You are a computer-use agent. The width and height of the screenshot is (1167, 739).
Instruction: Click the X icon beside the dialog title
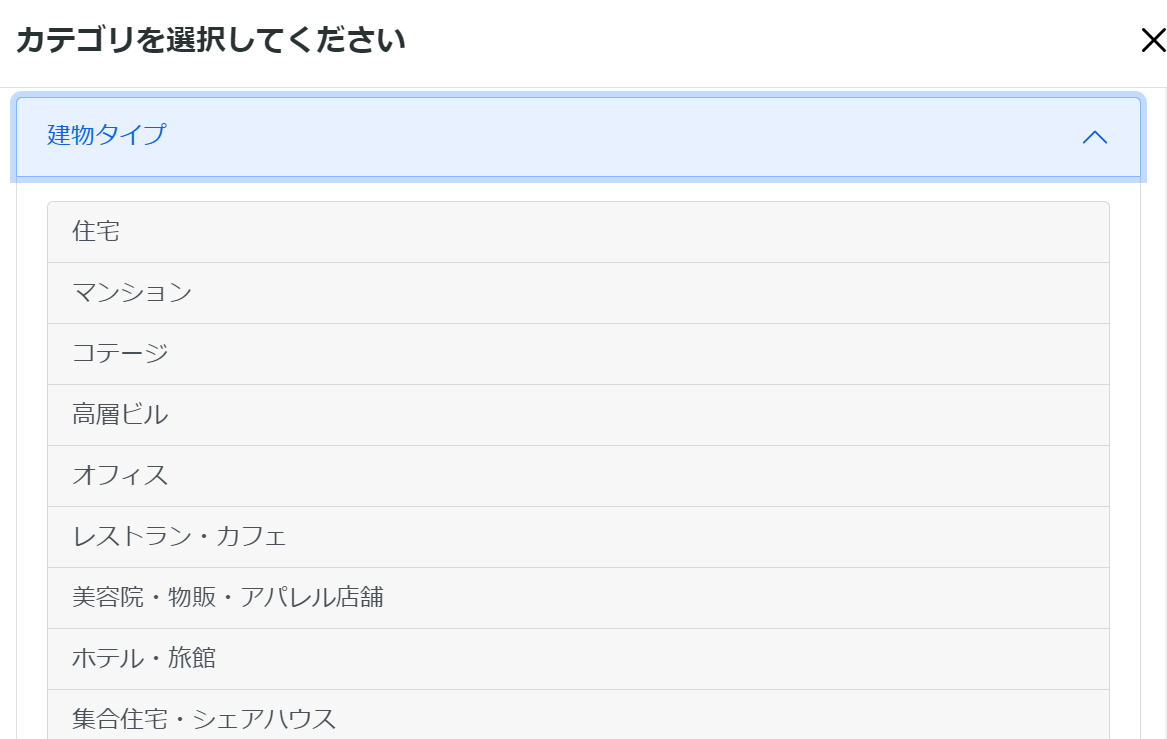click(1153, 41)
